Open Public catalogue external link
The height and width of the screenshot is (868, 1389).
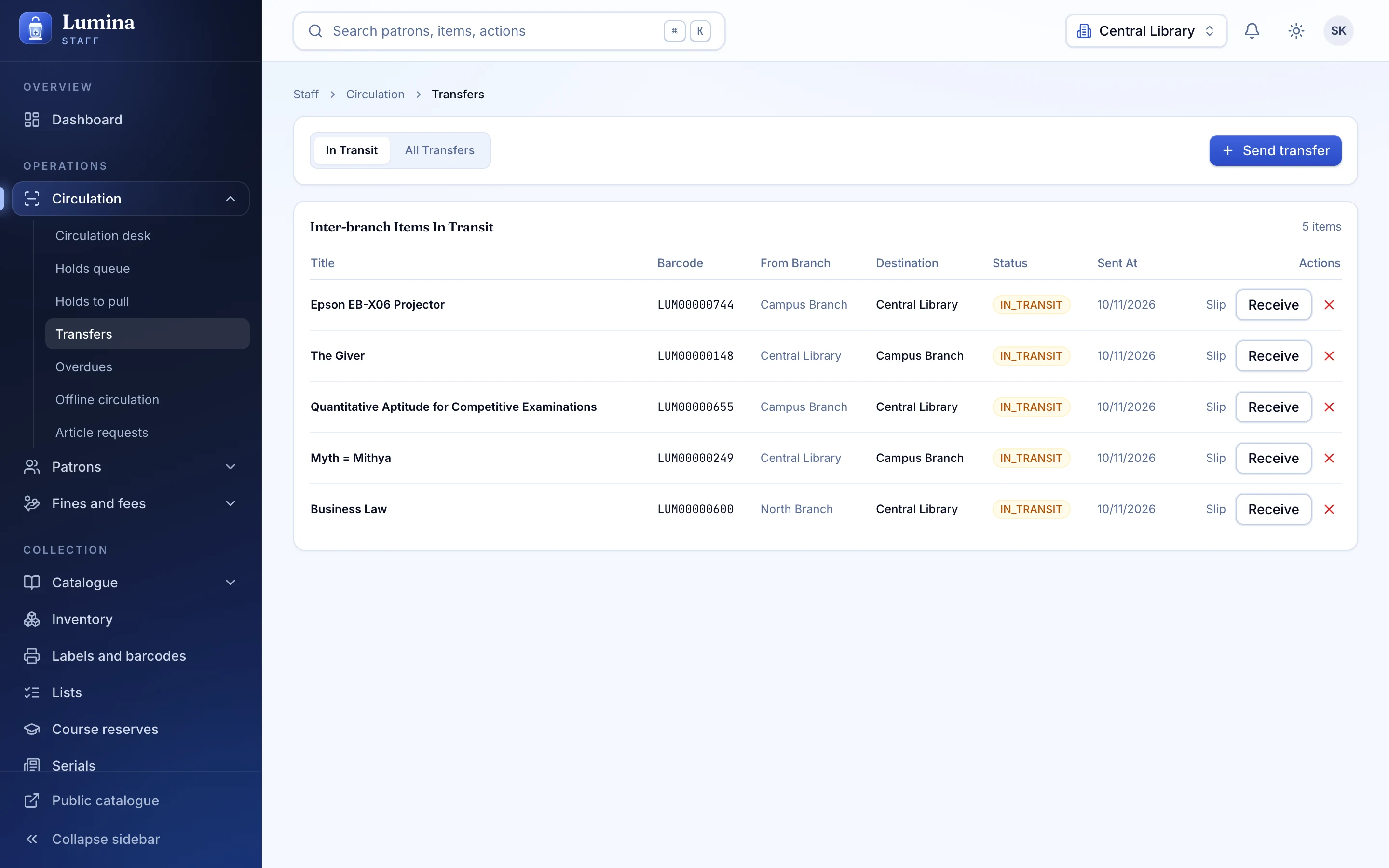point(131,800)
